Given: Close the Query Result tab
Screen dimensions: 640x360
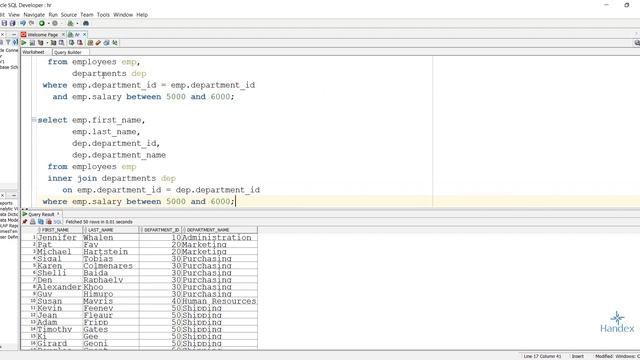Looking at the screenshot, I should pos(58,214).
